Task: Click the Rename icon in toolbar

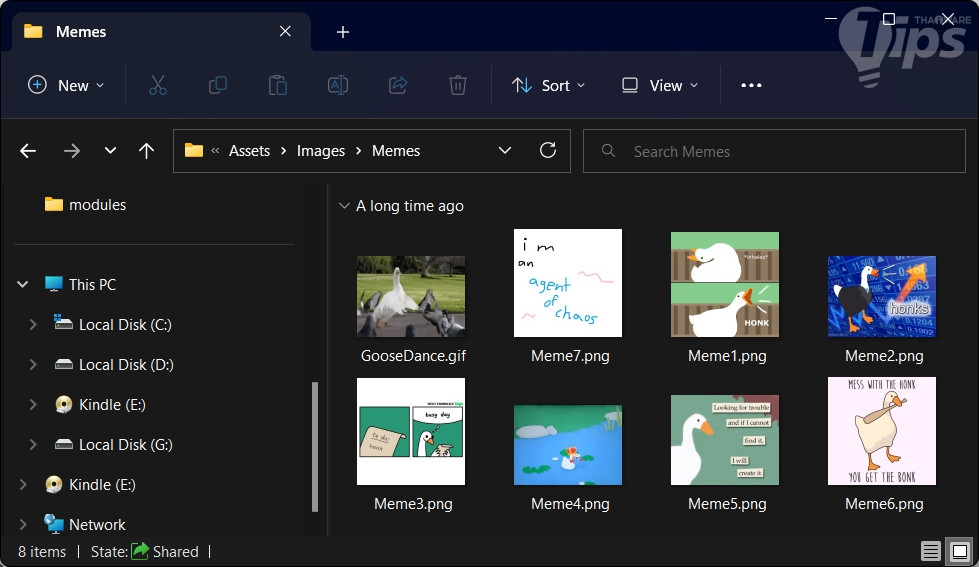Action: click(338, 86)
